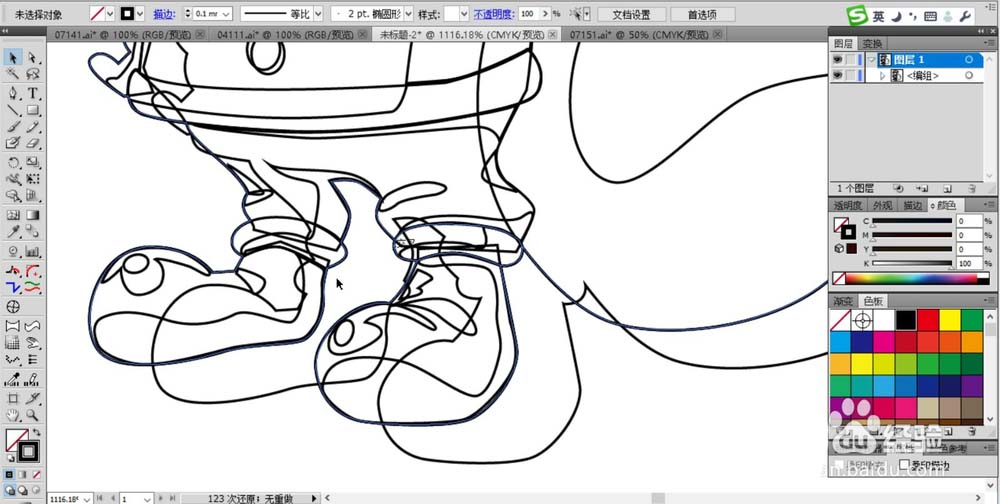Select the Rectangle tool
The width and height of the screenshot is (1000, 504).
tap(32, 110)
